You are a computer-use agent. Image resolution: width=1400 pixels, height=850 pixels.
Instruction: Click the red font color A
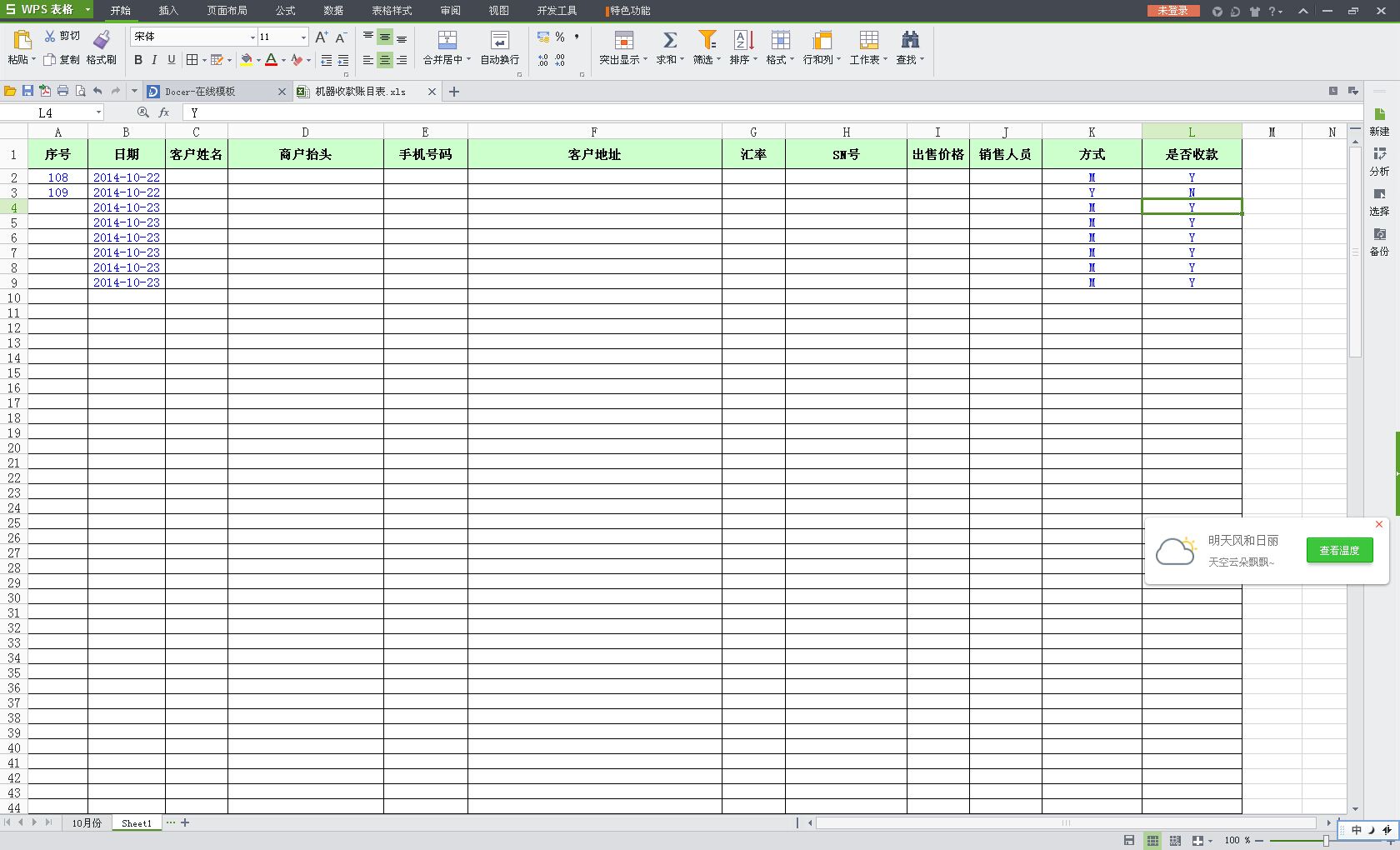(x=271, y=60)
